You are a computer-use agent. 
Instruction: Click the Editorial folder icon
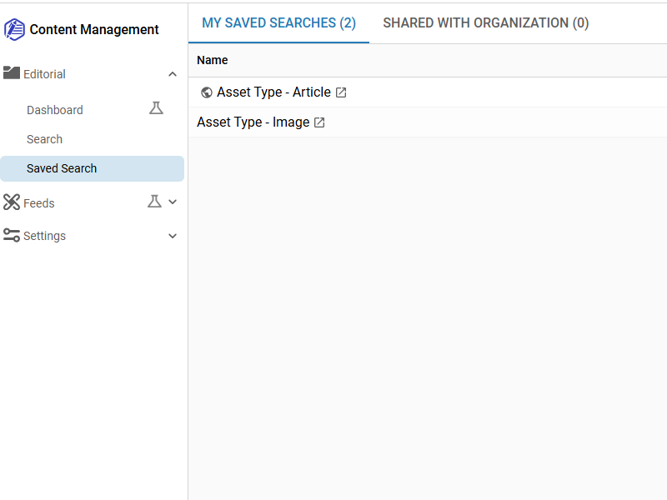click(x=12, y=74)
